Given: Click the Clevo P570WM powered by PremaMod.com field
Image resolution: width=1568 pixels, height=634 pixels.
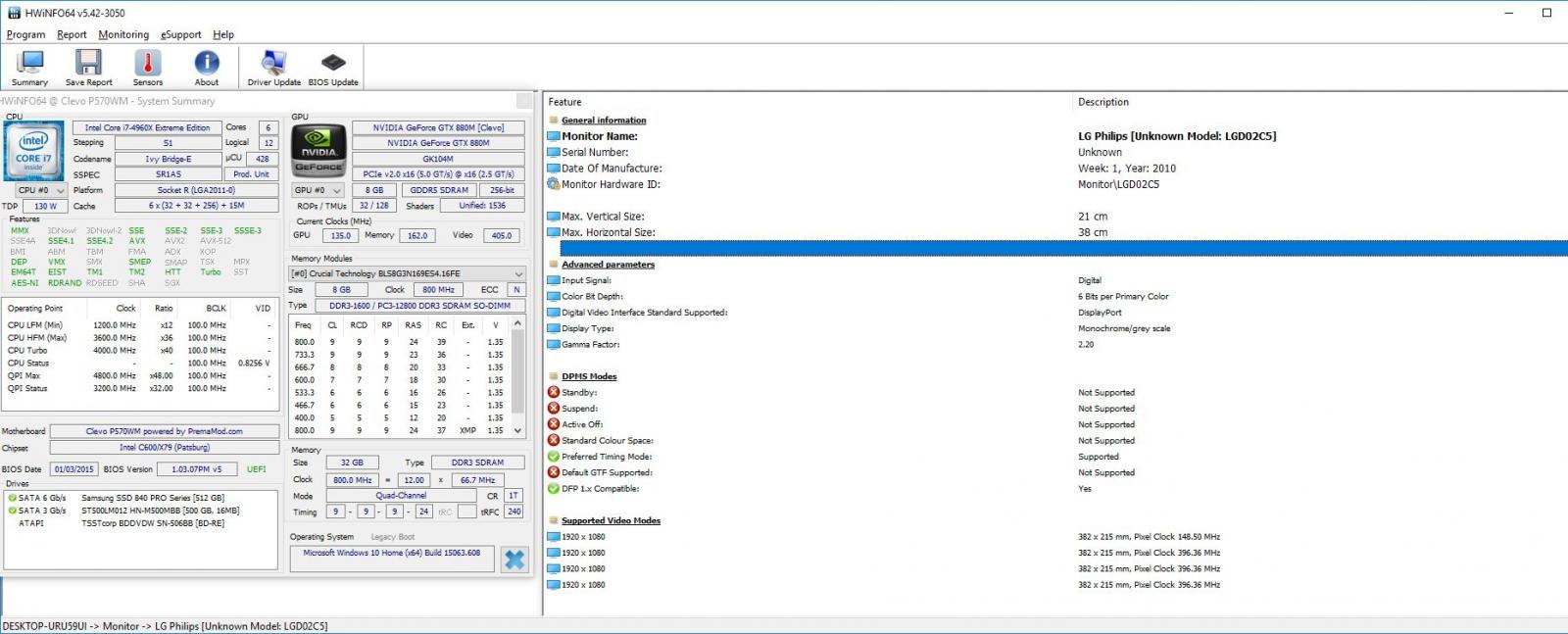Looking at the screenshot, I should (x=164, y=431).
